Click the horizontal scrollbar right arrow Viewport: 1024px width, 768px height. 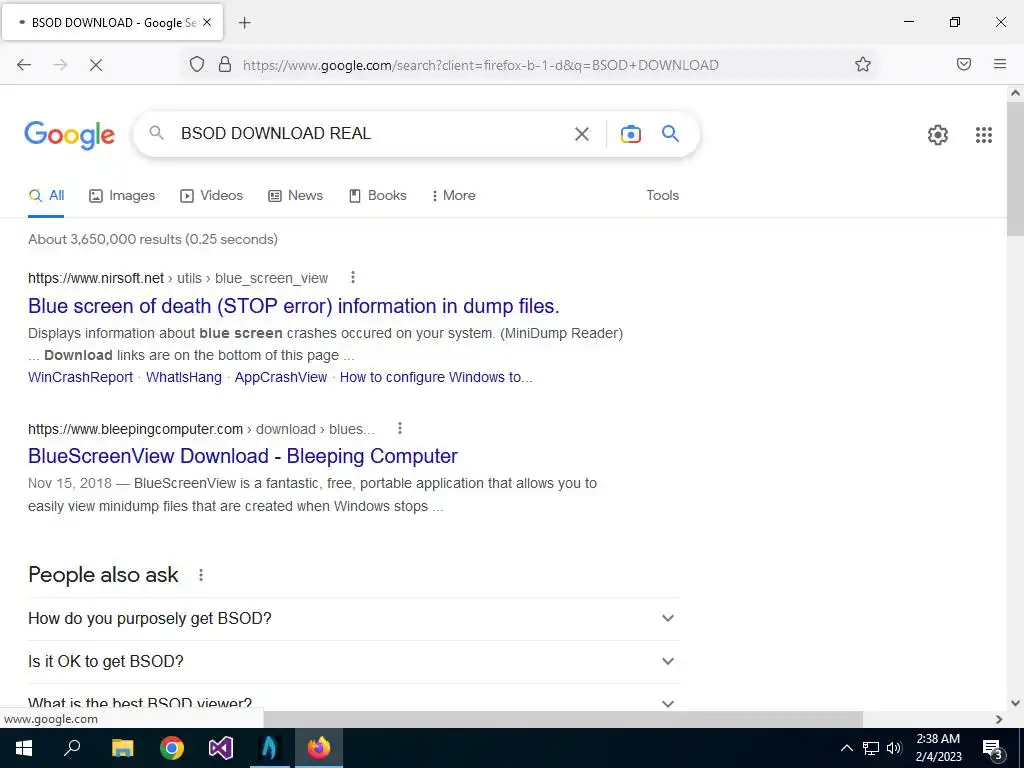click(999, 719)
